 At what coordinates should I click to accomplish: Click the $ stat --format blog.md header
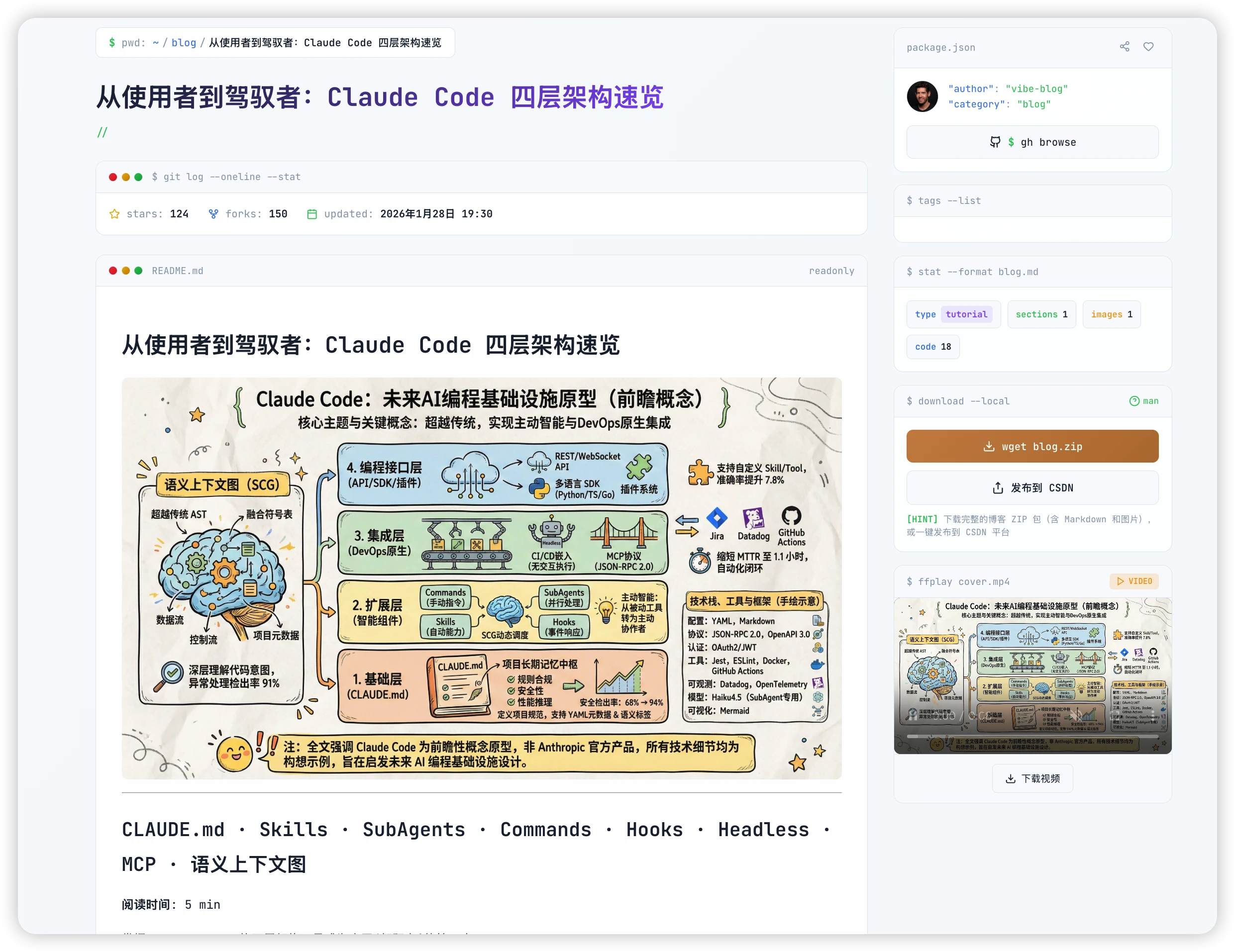[x=973, y=272]
